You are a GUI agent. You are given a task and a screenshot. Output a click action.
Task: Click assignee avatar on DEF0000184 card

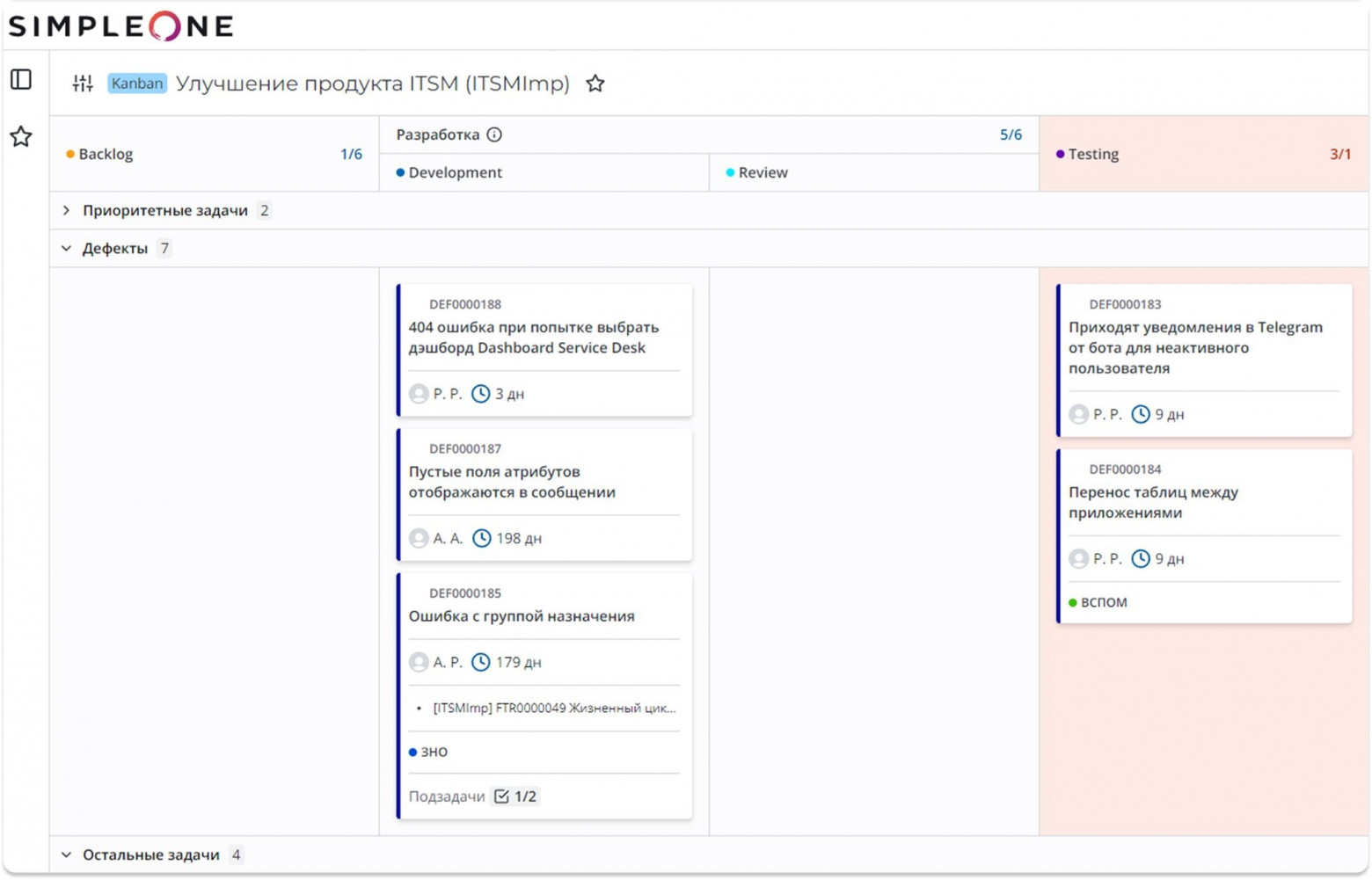pyautogui.click(x=1079, y=558)
